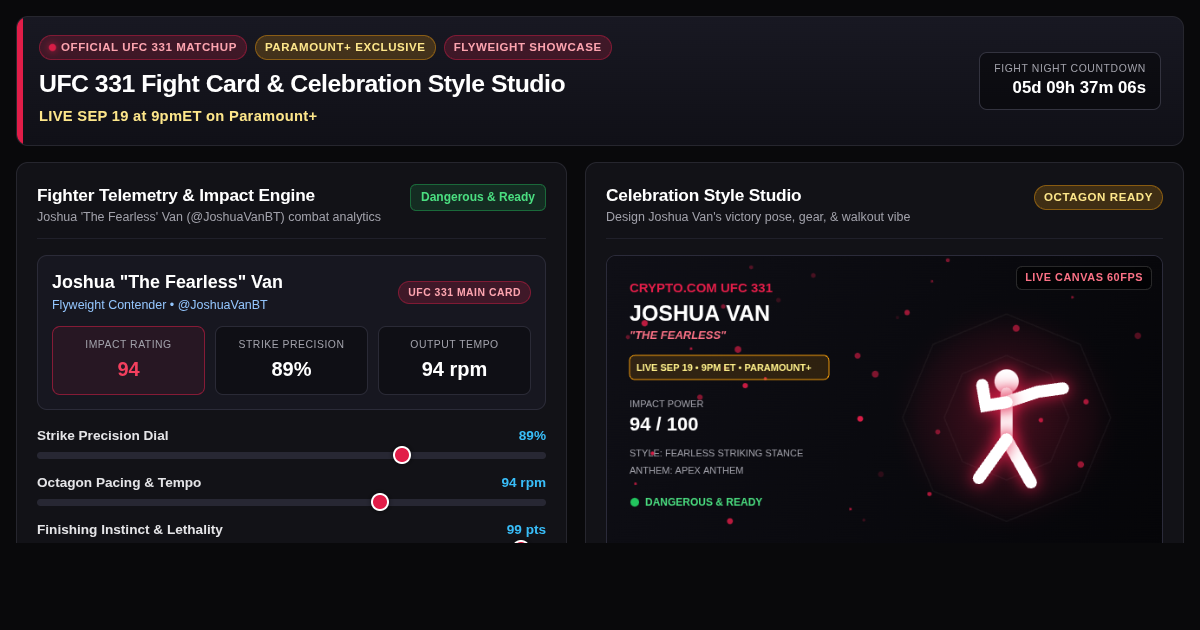
Task: Click the Octagon Pacing & Tempo label
Action: pos(119,483)
